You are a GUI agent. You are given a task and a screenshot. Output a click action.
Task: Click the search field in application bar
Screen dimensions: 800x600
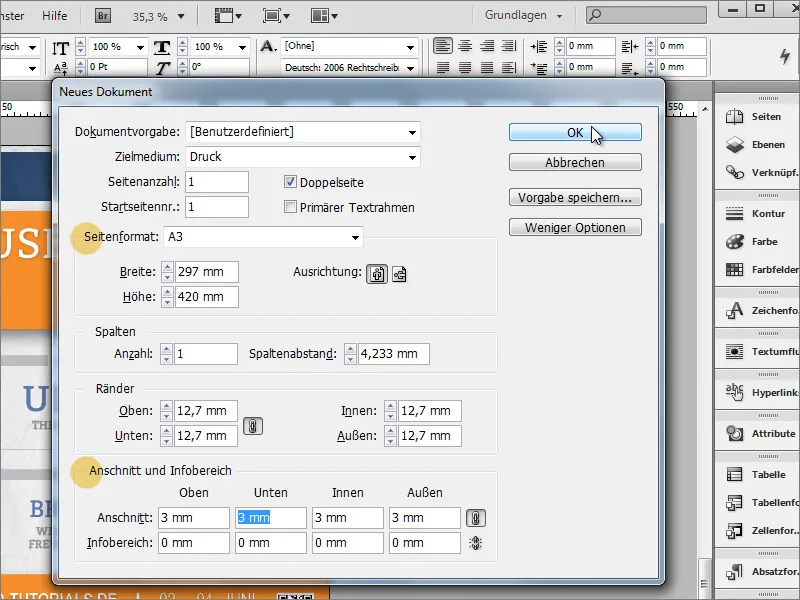[x=646, y=15]
